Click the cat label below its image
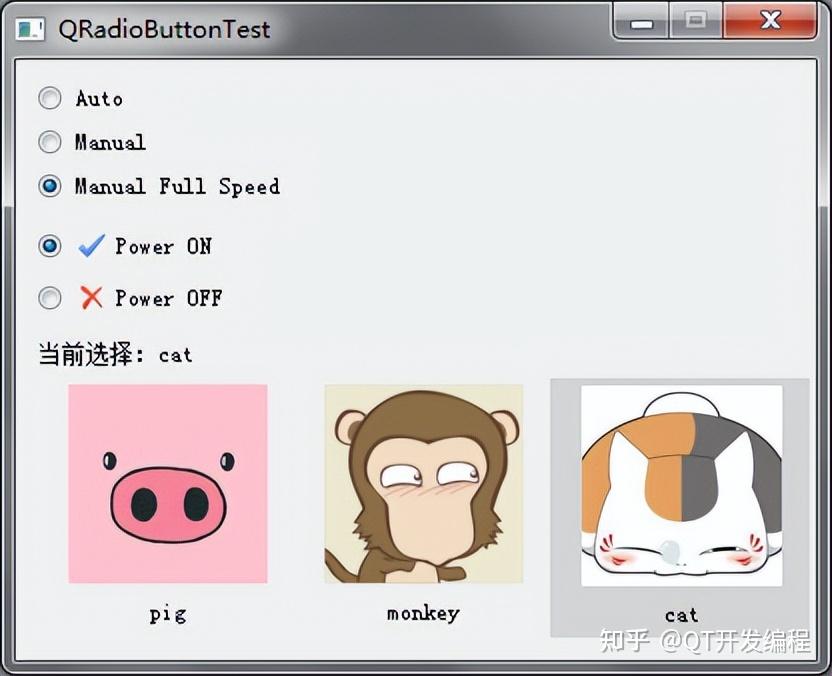The image size is (832, 676). pos(680,616)
